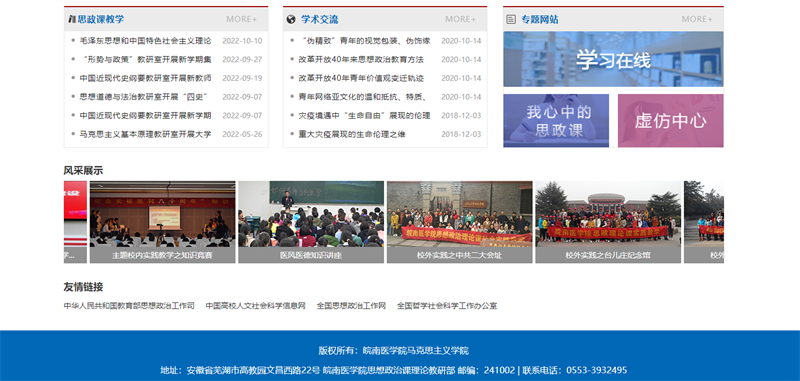Image resolution: width=800 pixels, height=381 pixels.
Task: Visit 全国哲学社会科学工作办公室 link
Action: 447,306
